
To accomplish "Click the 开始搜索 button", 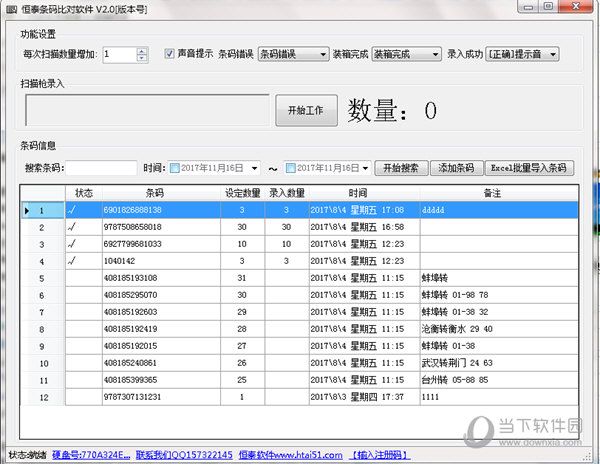I will pos(401,168).
